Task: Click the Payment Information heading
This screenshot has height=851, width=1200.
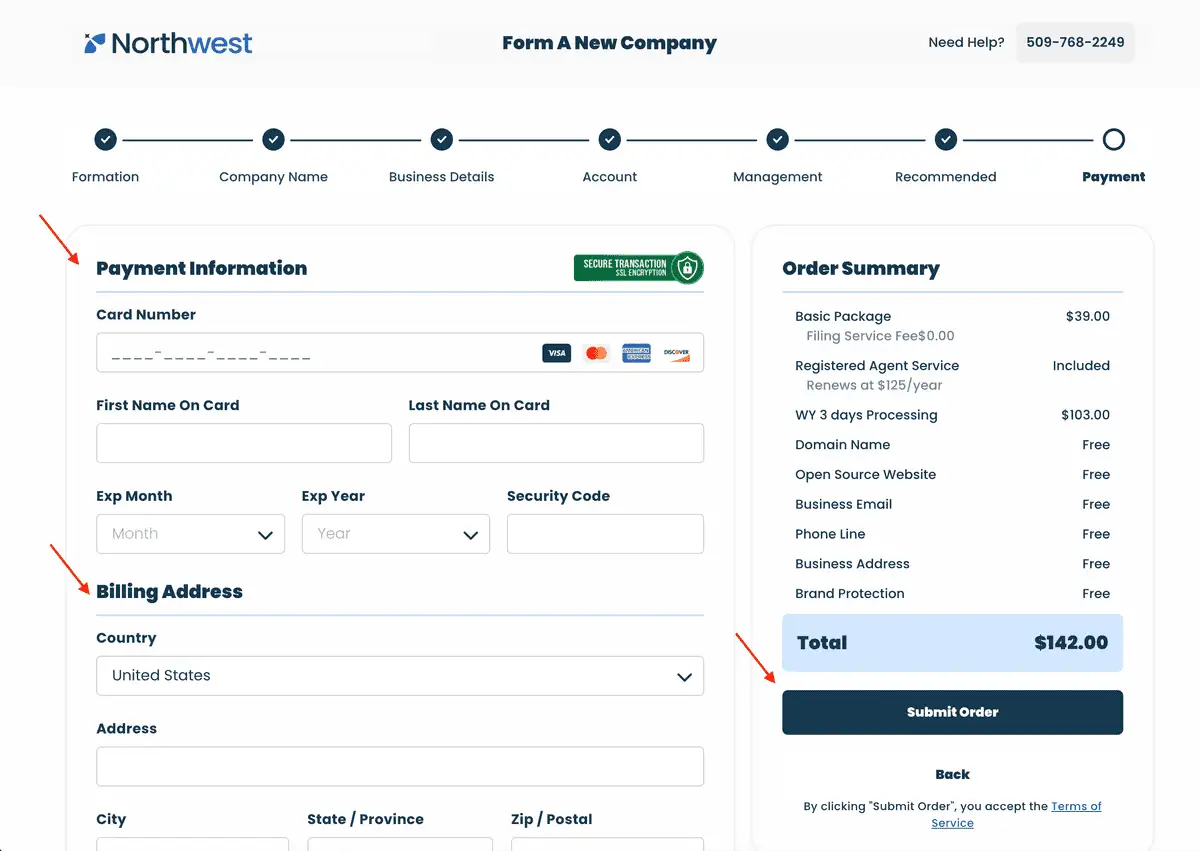Action: (x=201, y=268)
